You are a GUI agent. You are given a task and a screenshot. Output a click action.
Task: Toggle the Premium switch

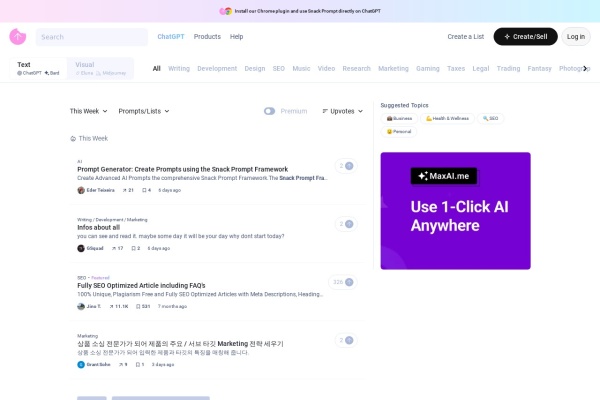point(269,111)
